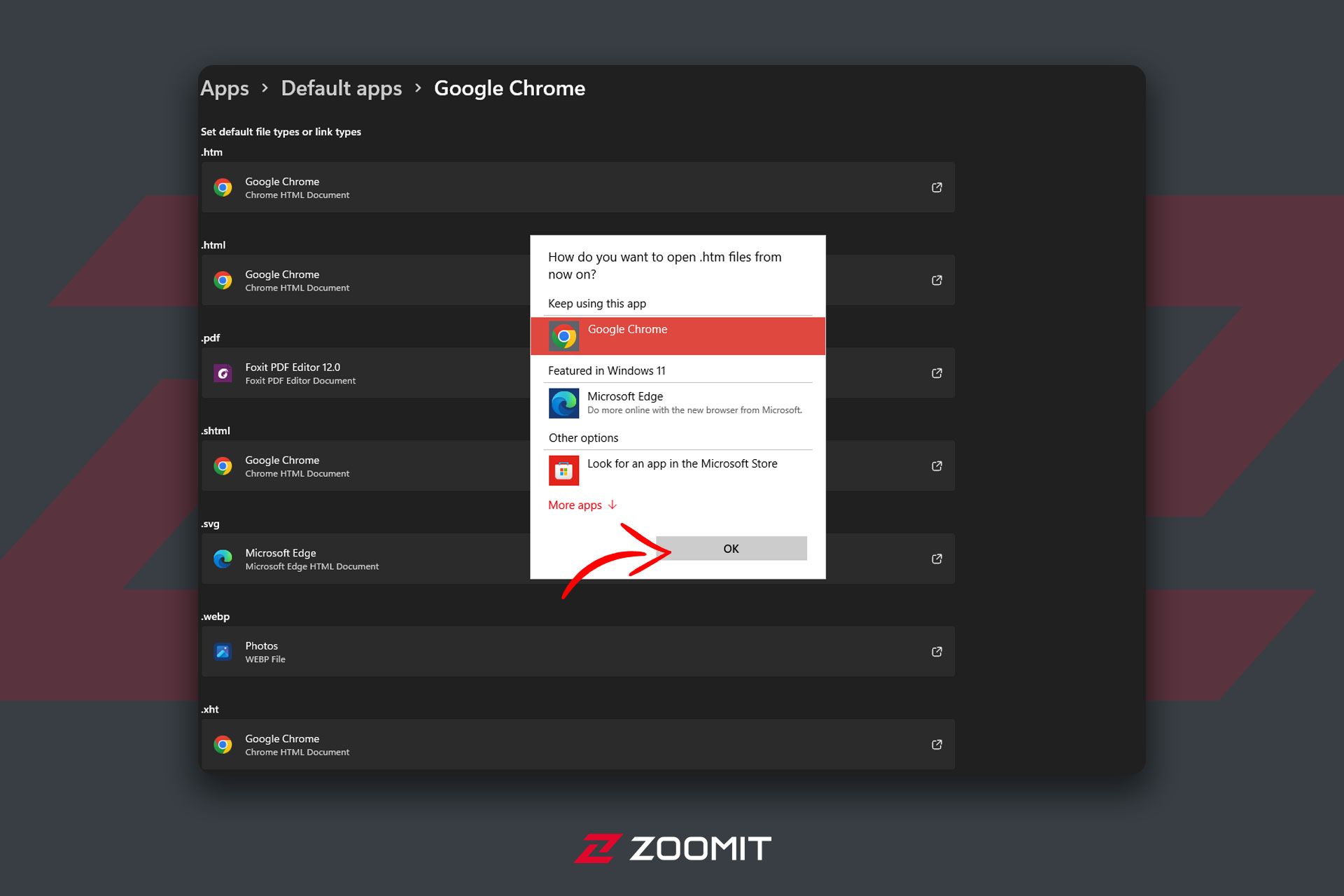Screen dimensions: 1344x896
Task: Open the Microsoft Edge entry for .svg
Action: (578, 559)
